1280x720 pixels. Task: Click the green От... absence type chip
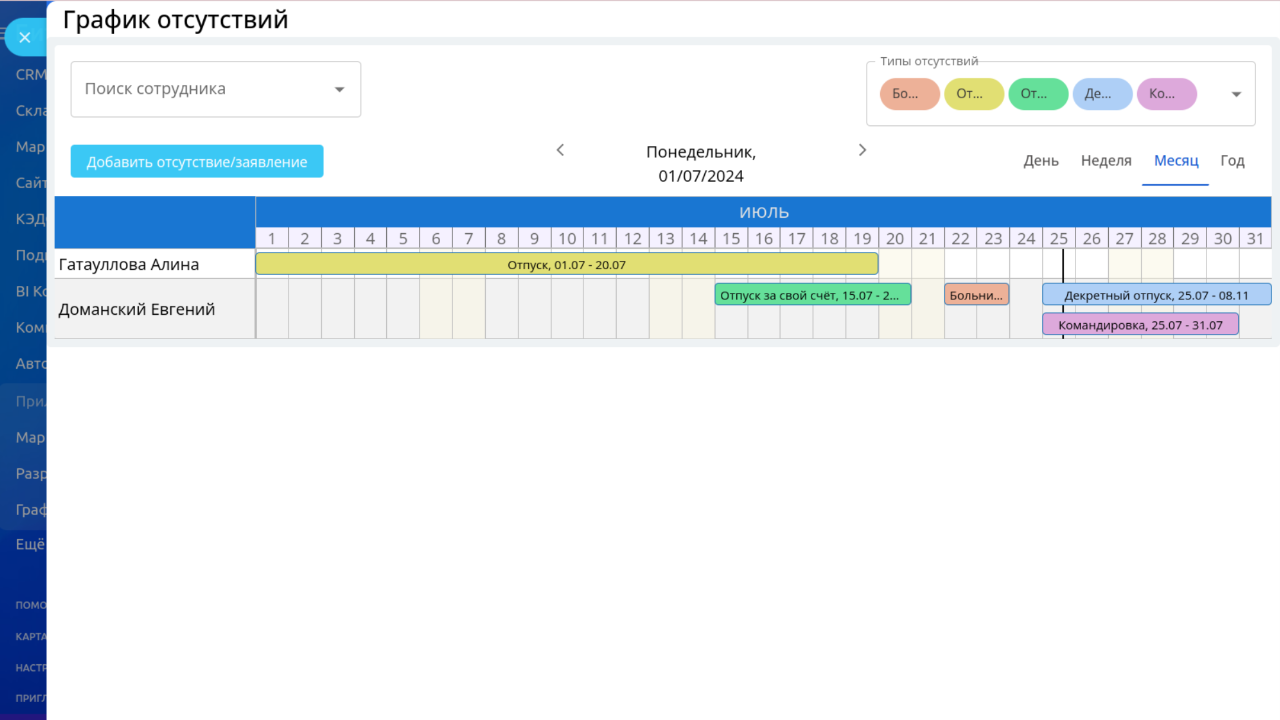pyautogui.click(x=1038, y=94)
